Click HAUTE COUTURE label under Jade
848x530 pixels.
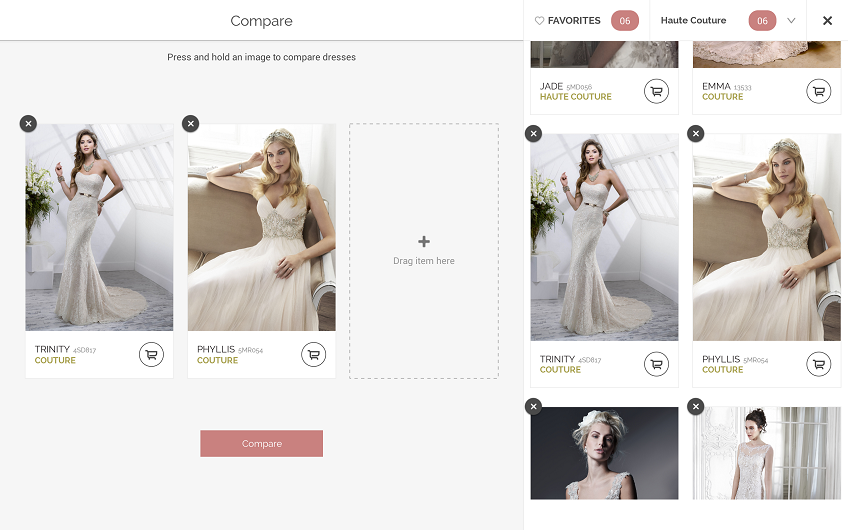[x=575, y=97]
